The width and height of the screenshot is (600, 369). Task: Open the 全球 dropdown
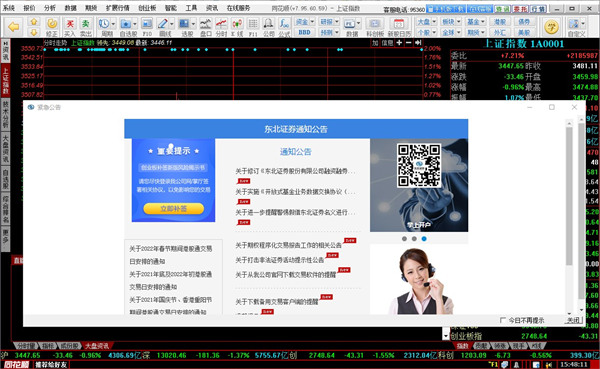451,32
